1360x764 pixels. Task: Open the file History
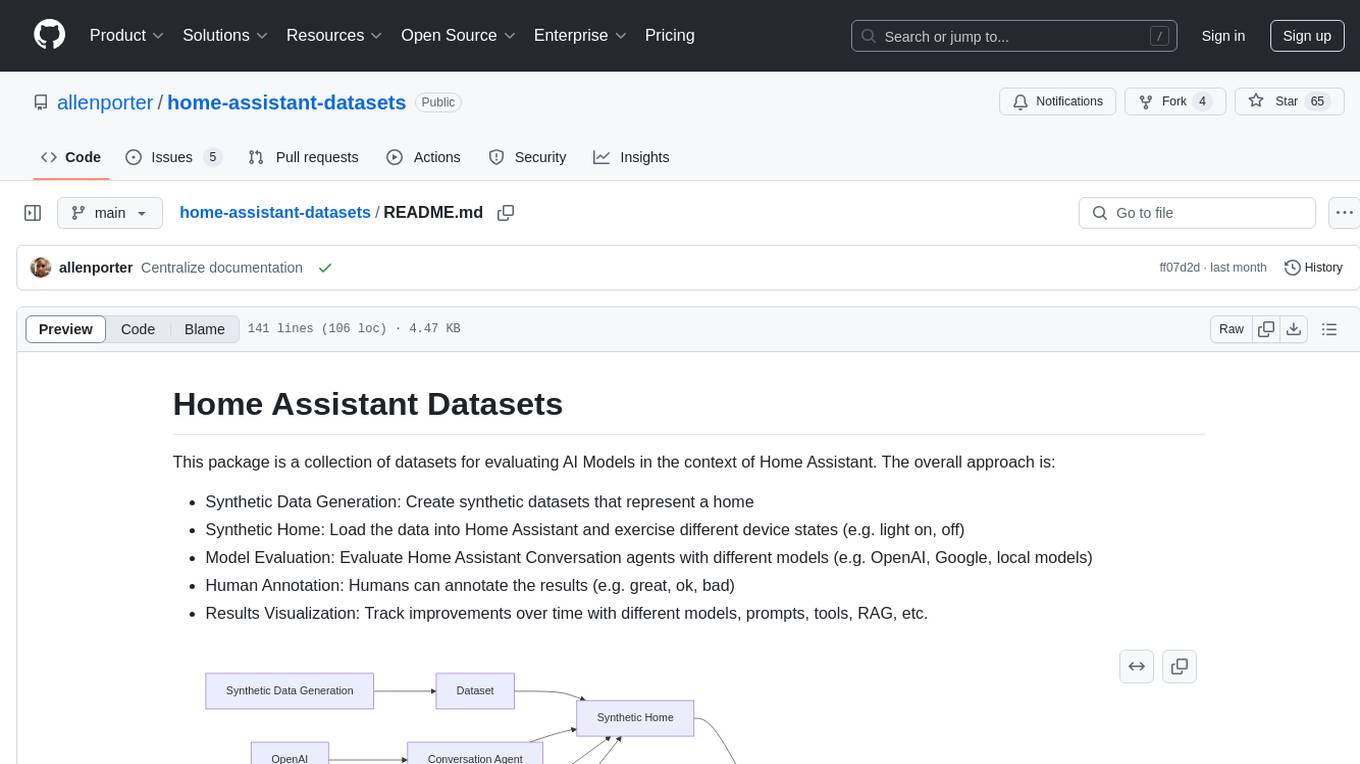coord(1313,268)
